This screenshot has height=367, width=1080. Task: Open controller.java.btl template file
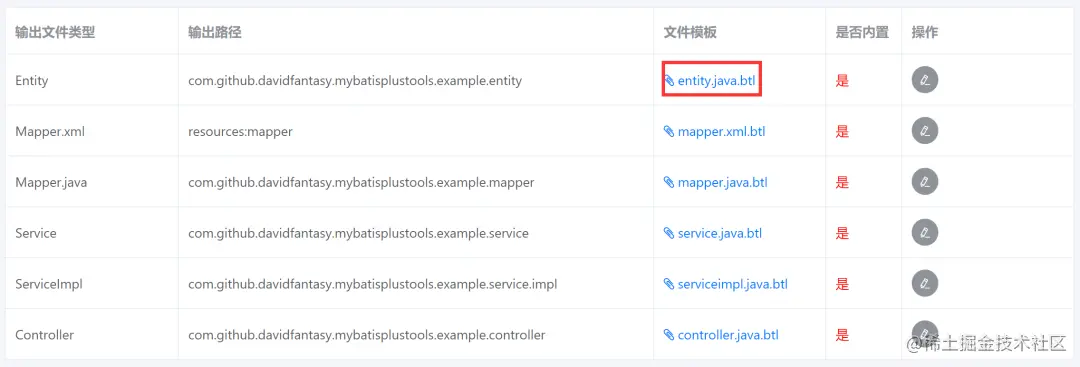pyautogui.click(x=721, y=335)
